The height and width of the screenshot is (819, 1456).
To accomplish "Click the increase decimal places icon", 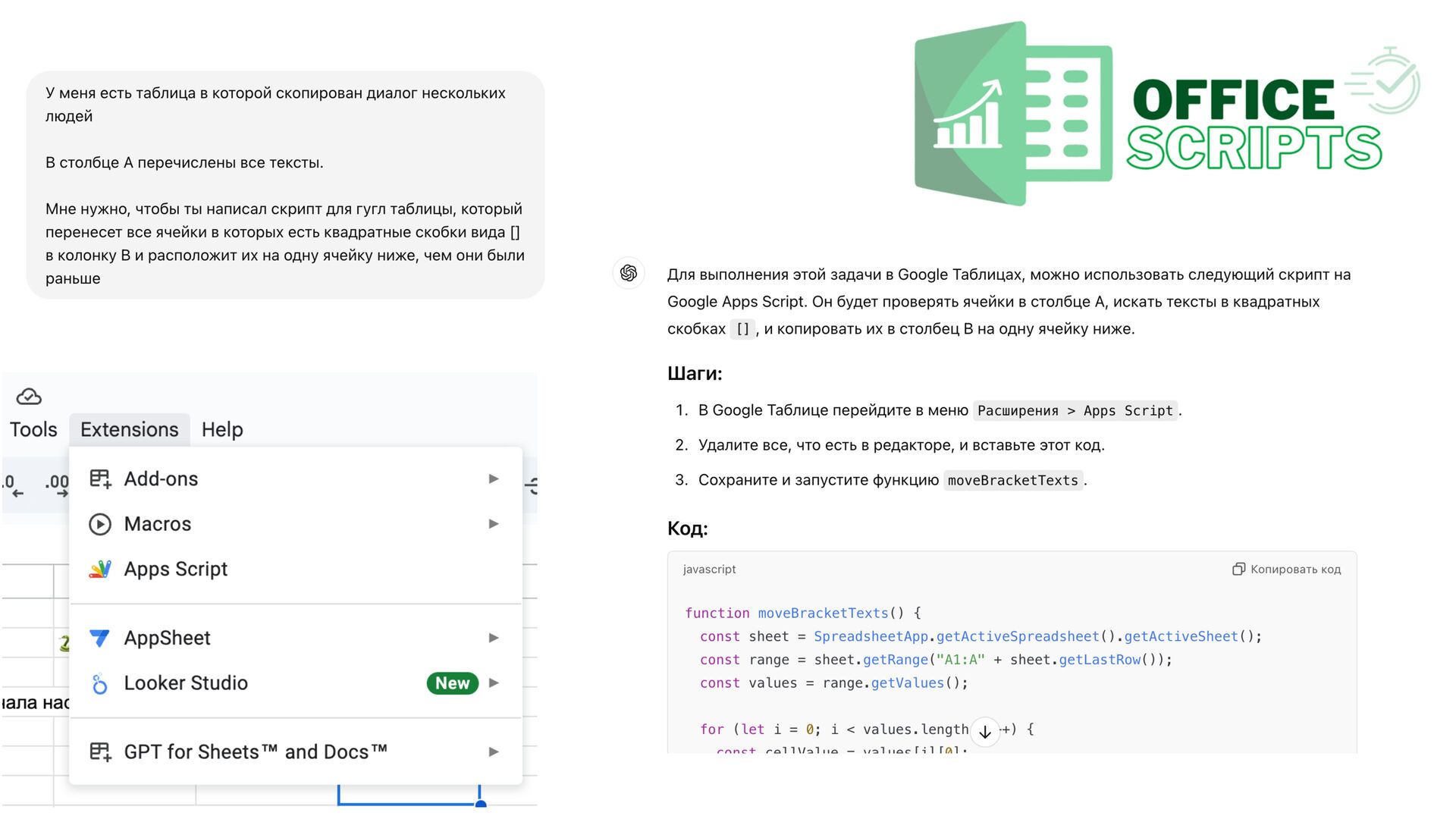I will [x=56, y=485].
